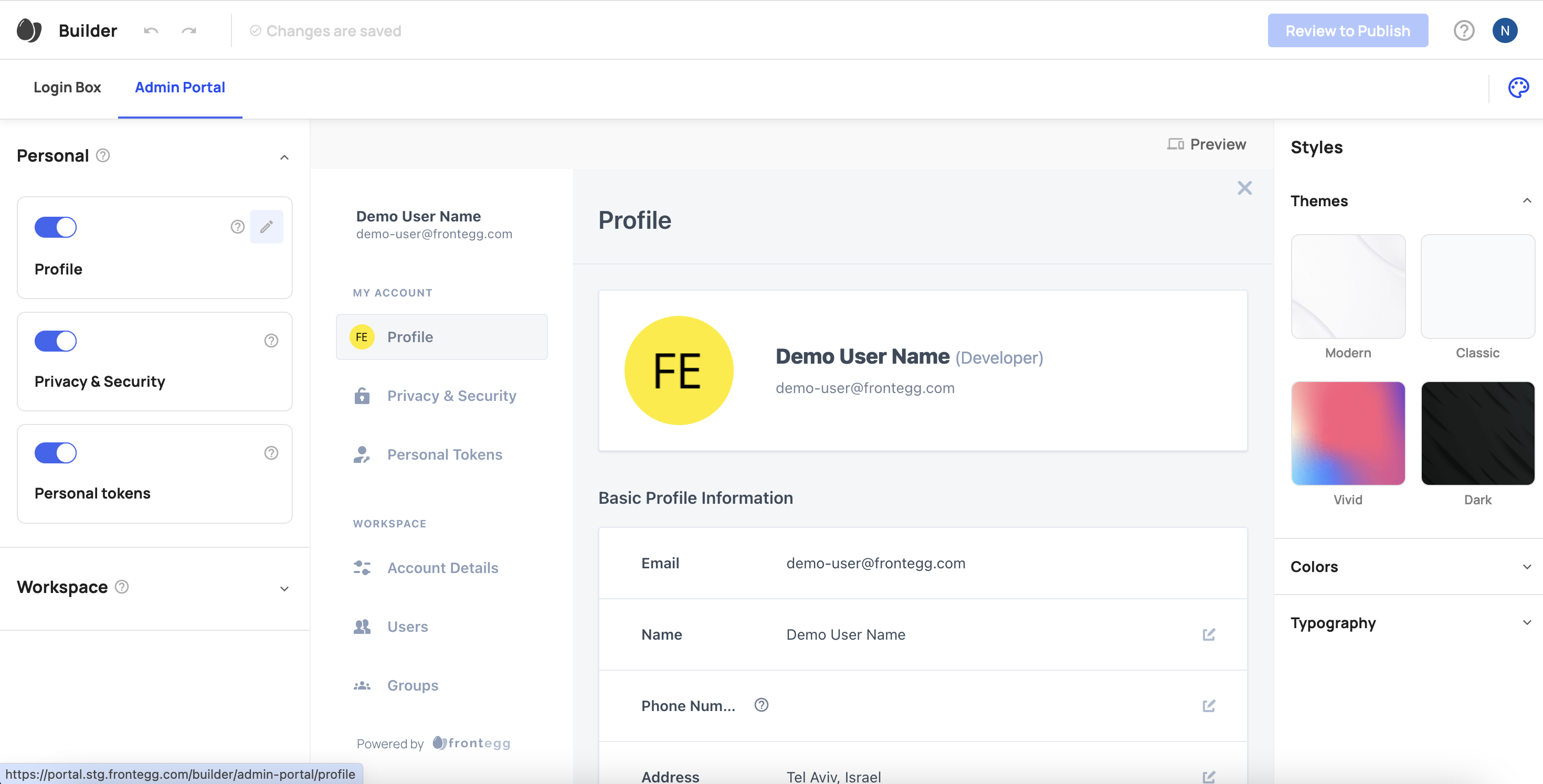Click Review to Publish button

click(1347, 30)
